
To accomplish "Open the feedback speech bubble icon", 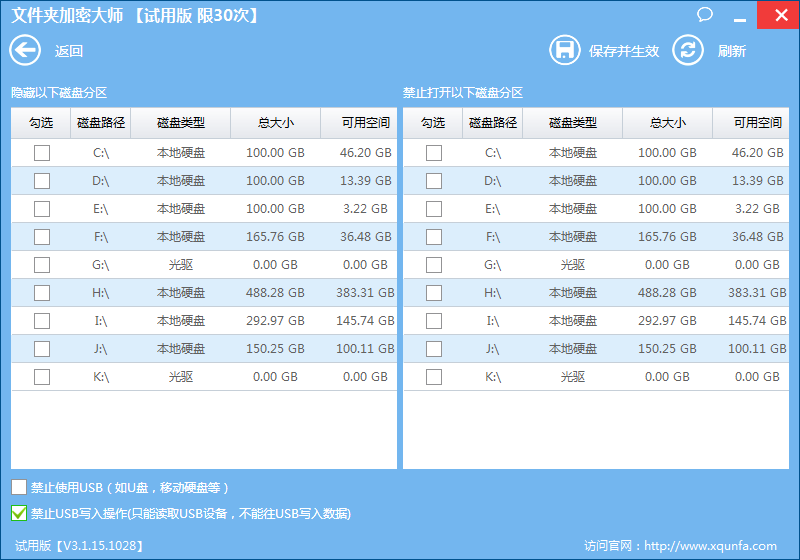I will click(705, 14).
